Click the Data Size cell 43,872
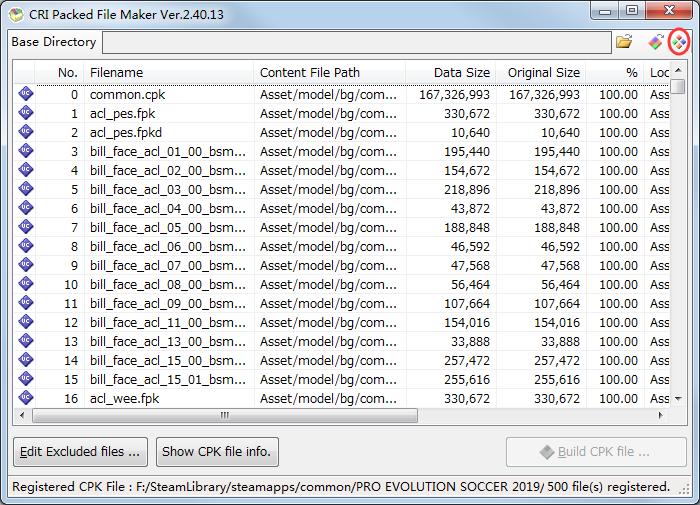Screen dimensions: 700x505 (470, 209)
